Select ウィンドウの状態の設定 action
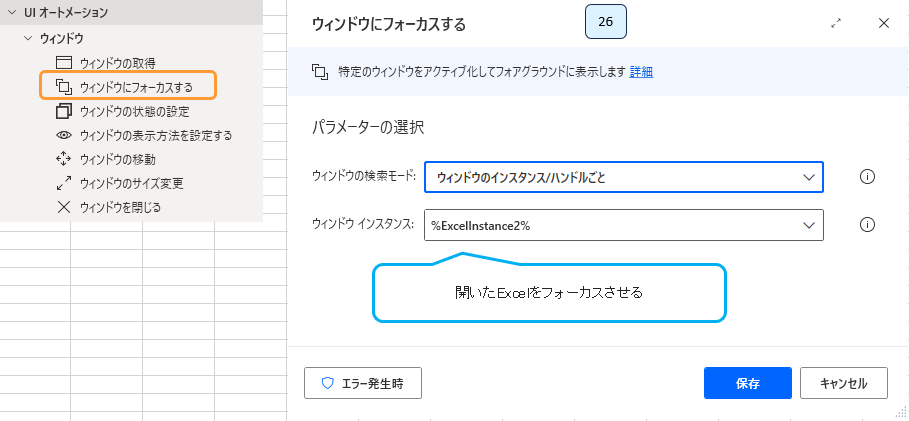909x421 pixels. pyautogui.click(x=134, y=111)
